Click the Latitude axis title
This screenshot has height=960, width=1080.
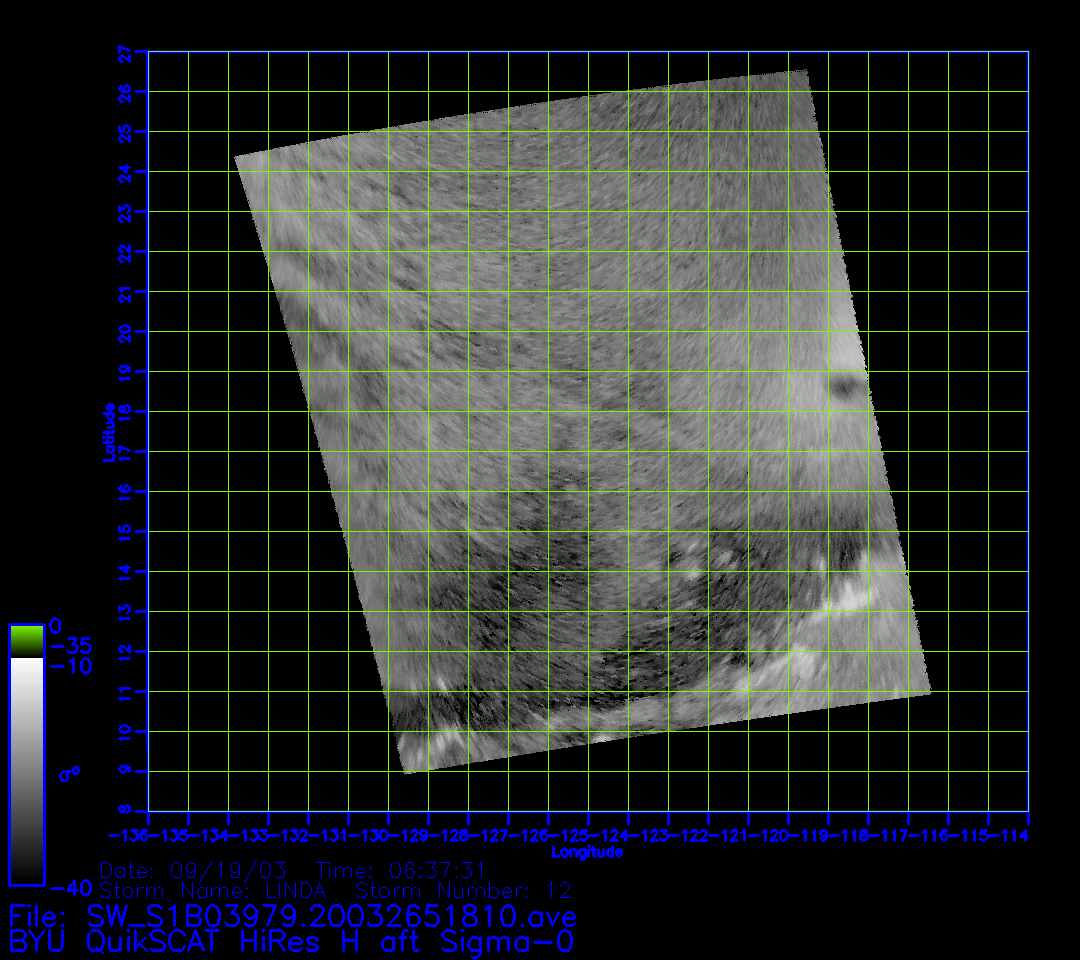pos(106,432)
